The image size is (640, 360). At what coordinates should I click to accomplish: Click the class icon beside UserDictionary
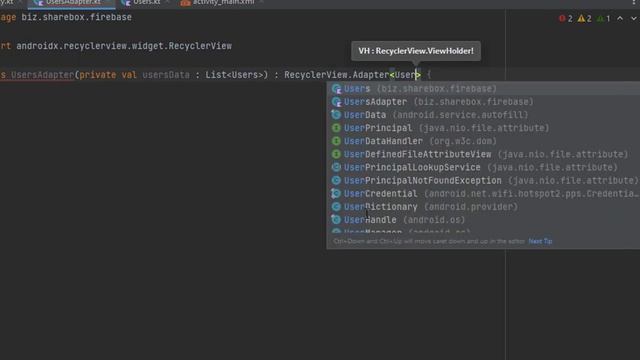336,207
